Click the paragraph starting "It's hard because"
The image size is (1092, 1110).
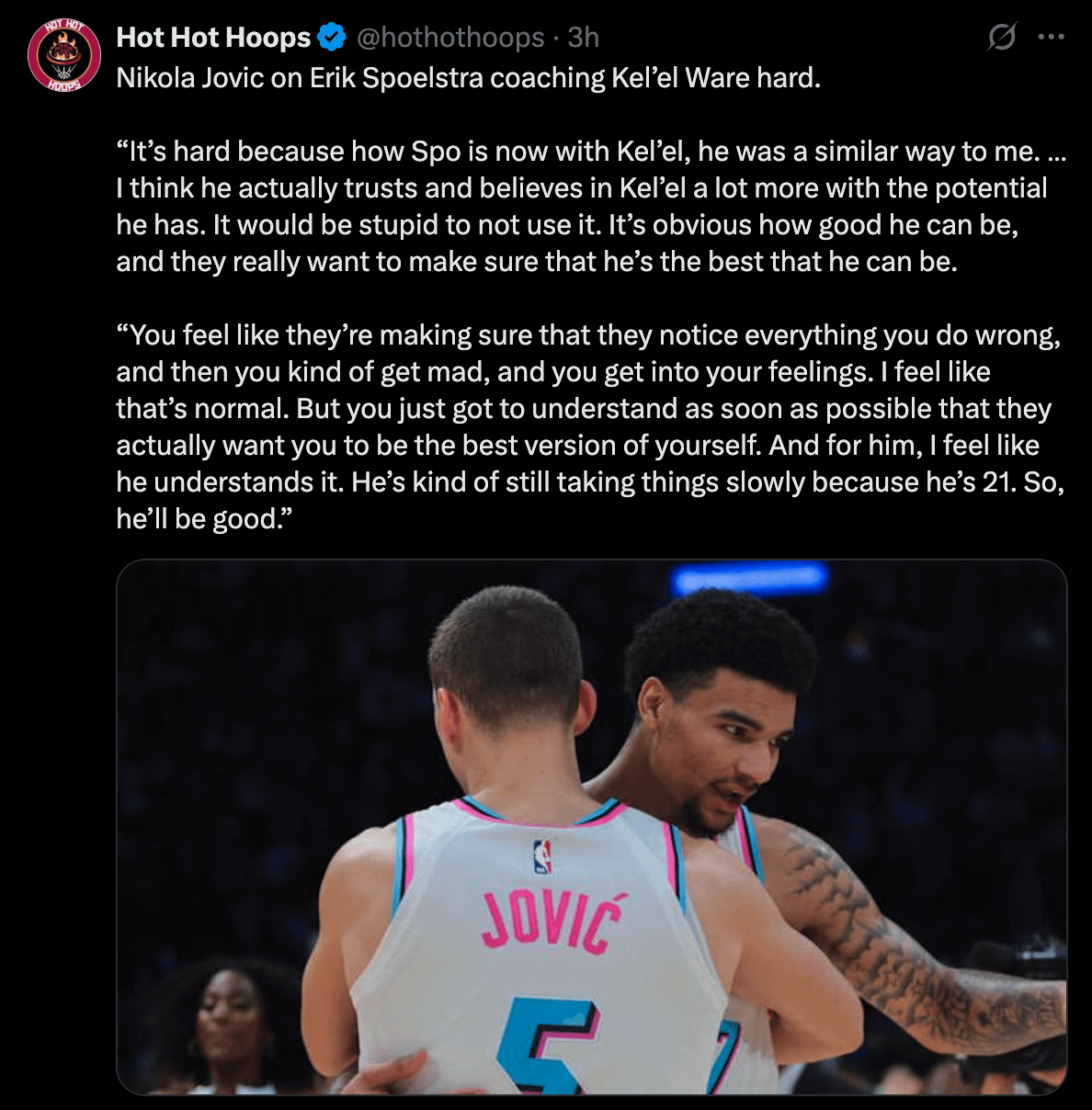591,207
